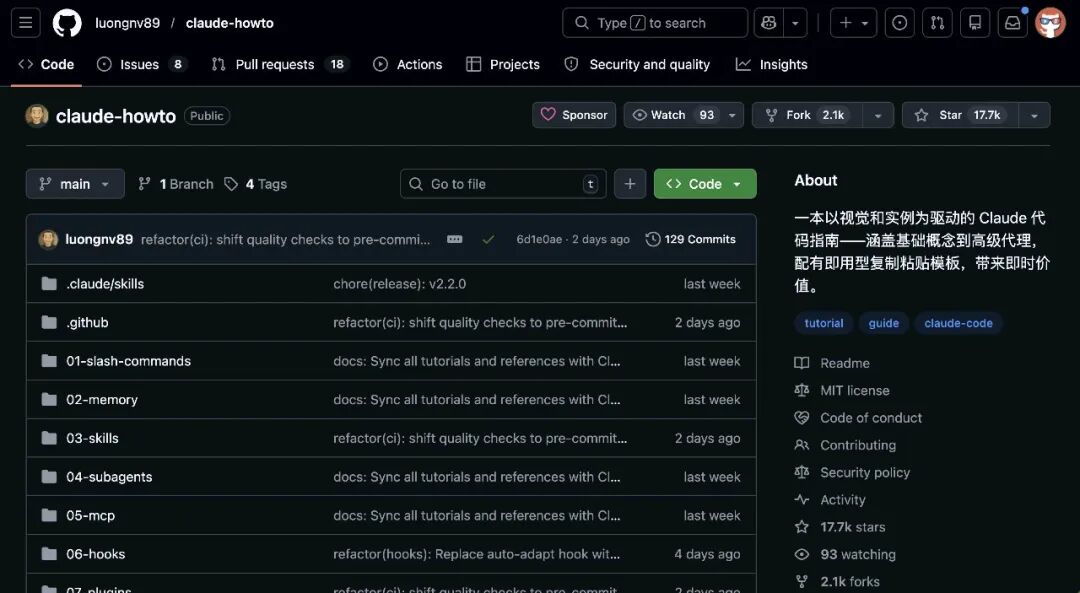The height and width of the screenshot is (593, 1080).
Task: Open the 'chore(release): v2.2.0' commit message
Action: (399, 284)
